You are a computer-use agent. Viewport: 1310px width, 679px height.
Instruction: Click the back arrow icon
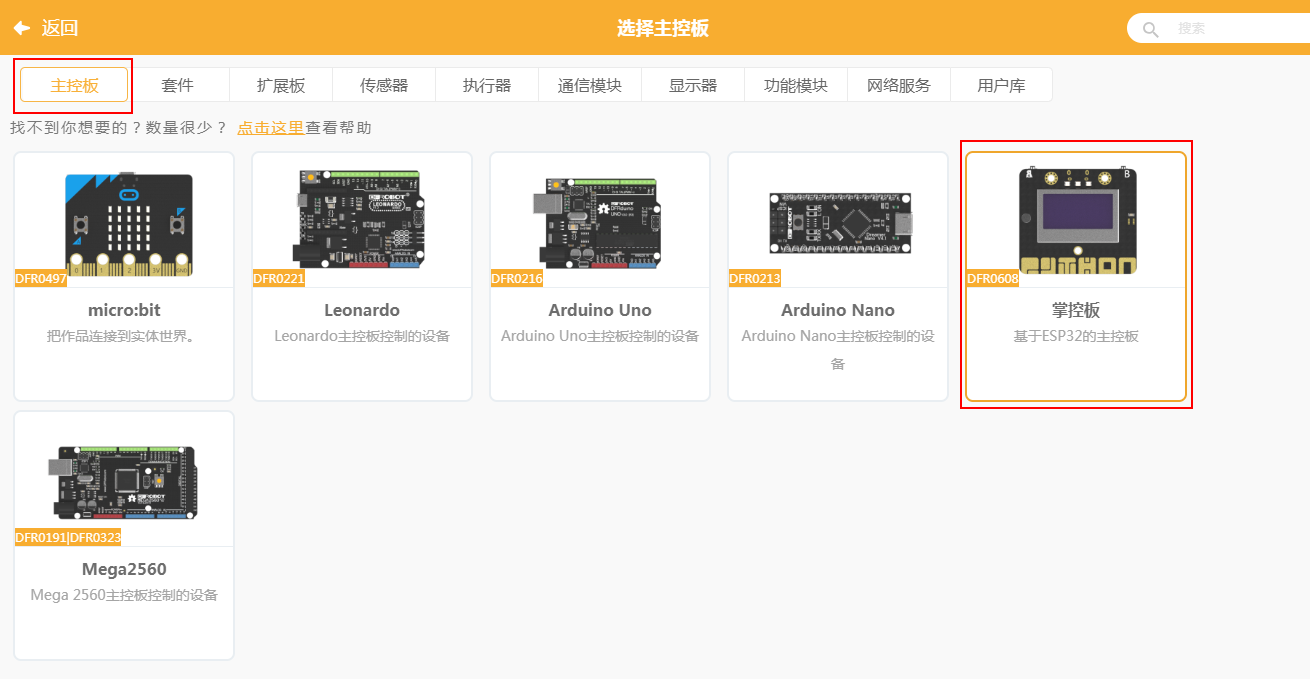tap(21, 28)
